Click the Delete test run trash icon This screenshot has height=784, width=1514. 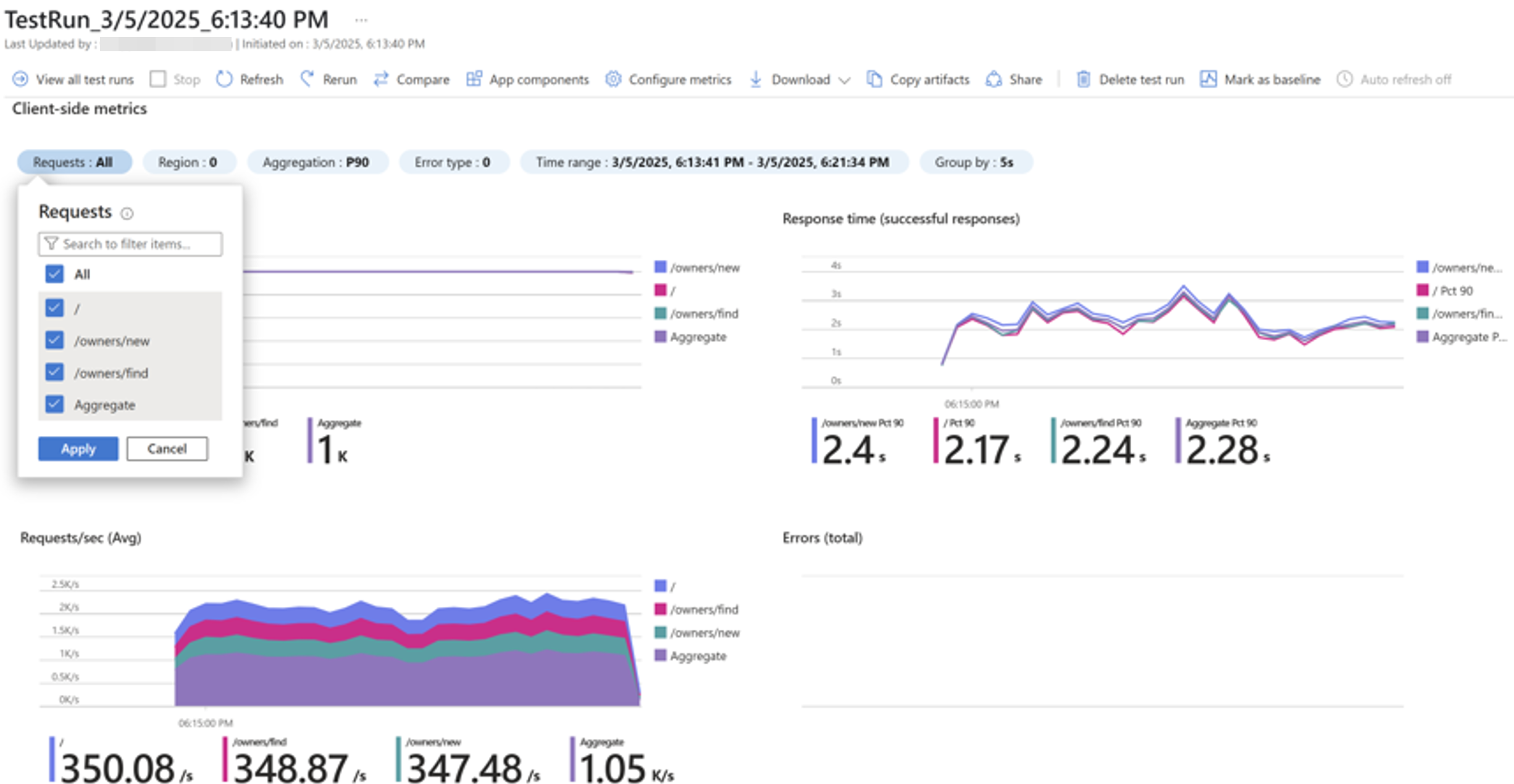pos(1083,79)
